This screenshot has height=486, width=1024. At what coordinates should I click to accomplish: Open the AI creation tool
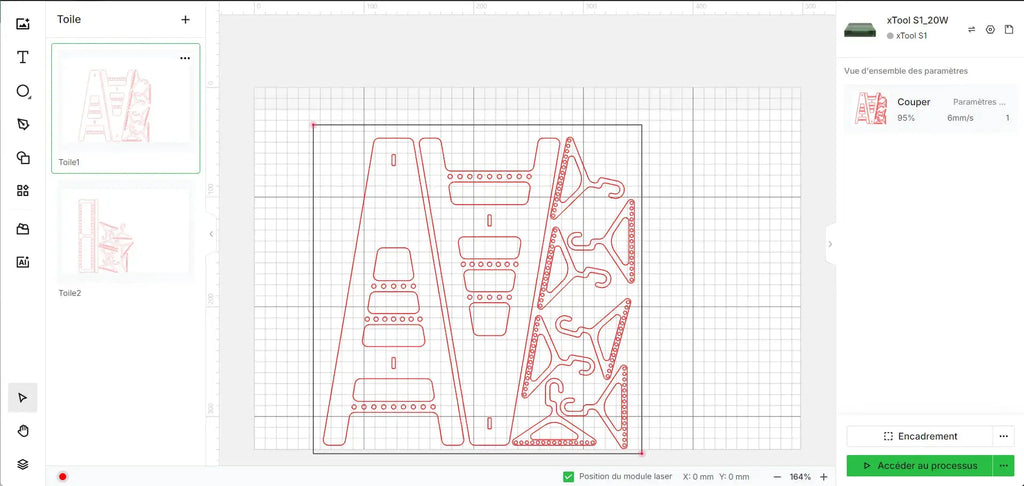coord(23,262)
